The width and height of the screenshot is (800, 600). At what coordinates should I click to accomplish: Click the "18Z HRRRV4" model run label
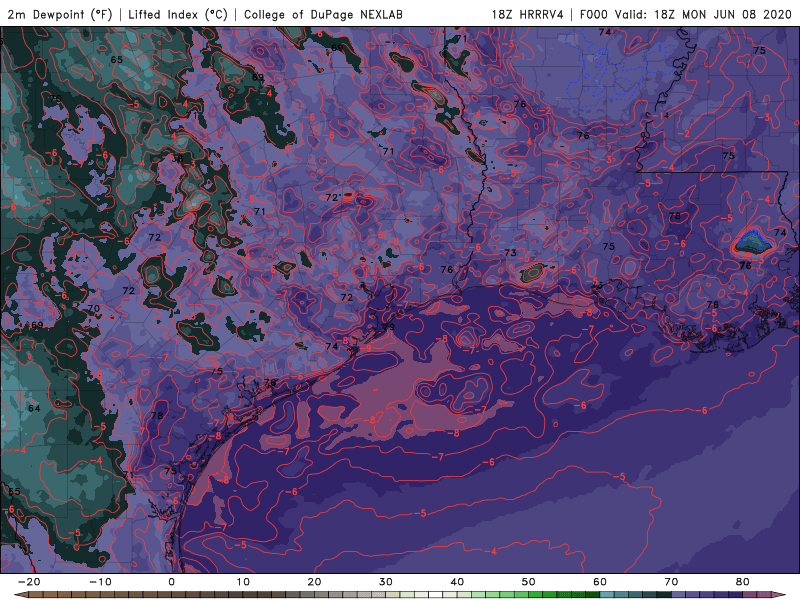click(527, 14)
